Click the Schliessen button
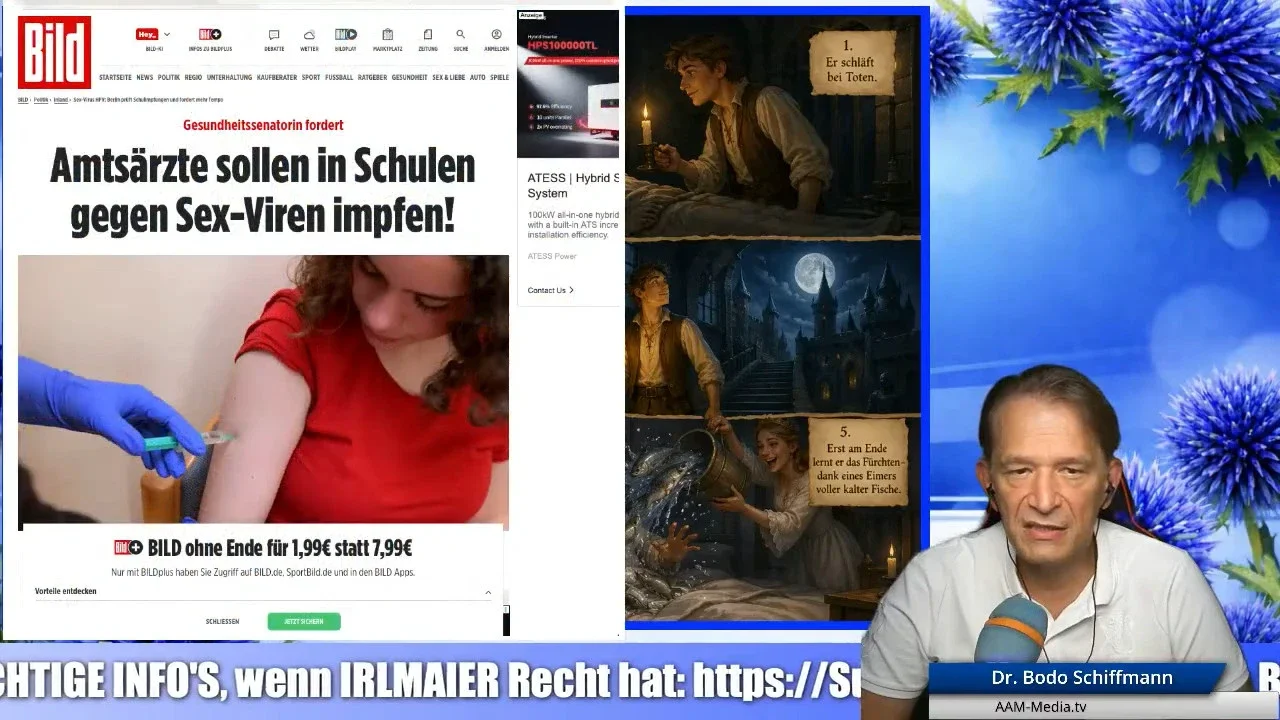The width and height of the screenshot is (1280, 720). coord(222,621)
